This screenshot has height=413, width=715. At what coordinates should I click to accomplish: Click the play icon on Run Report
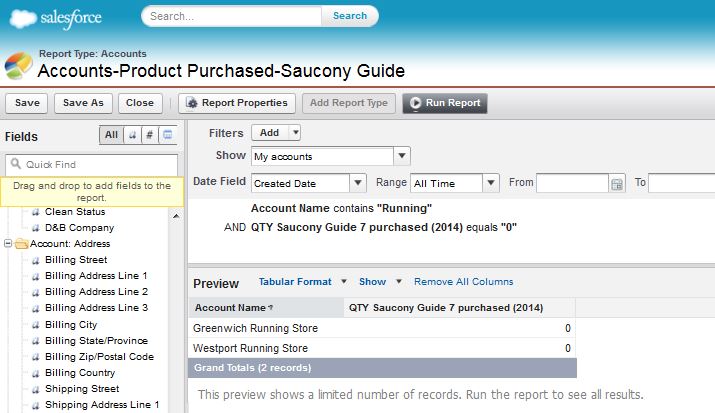[415, 103]
